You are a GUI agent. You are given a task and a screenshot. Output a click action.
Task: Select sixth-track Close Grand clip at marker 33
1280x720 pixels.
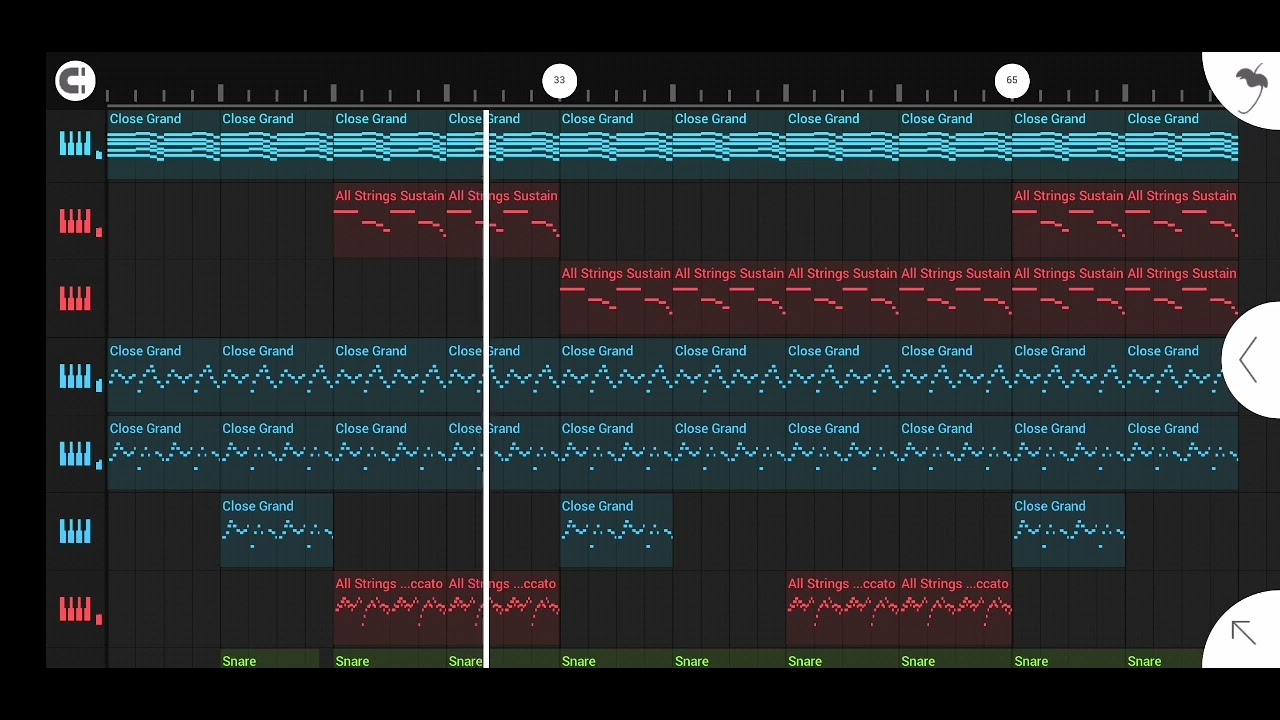pos(616,530)
